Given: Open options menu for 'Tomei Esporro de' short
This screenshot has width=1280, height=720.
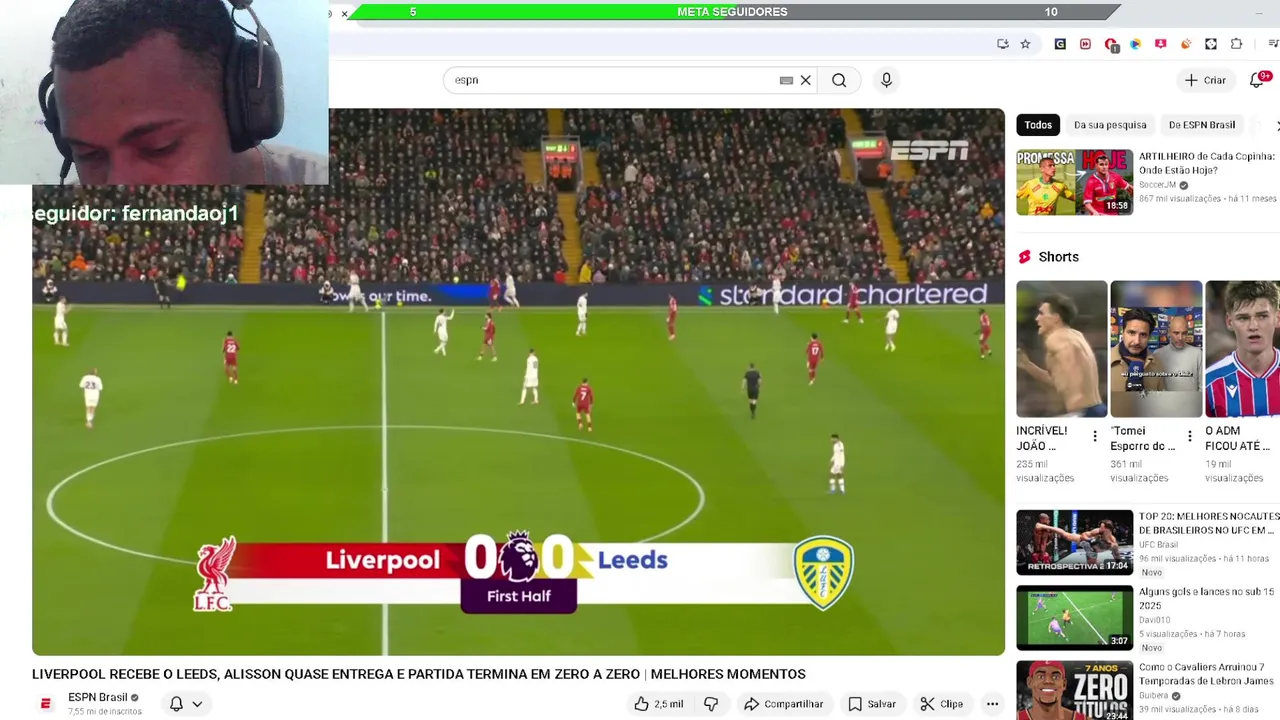Looking at the screenshot, I should click(1190, 436).
